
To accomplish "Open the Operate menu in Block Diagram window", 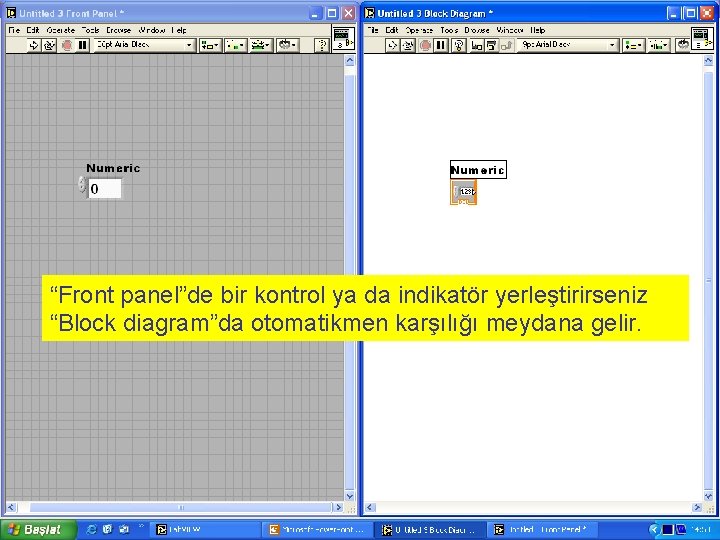I will [419, 30].
